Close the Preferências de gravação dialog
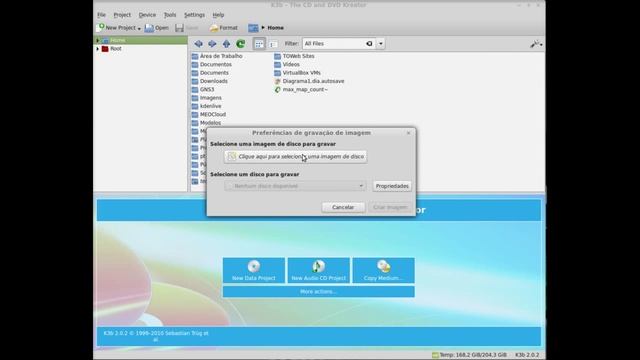The image size is (640, 360). (408, 133)
